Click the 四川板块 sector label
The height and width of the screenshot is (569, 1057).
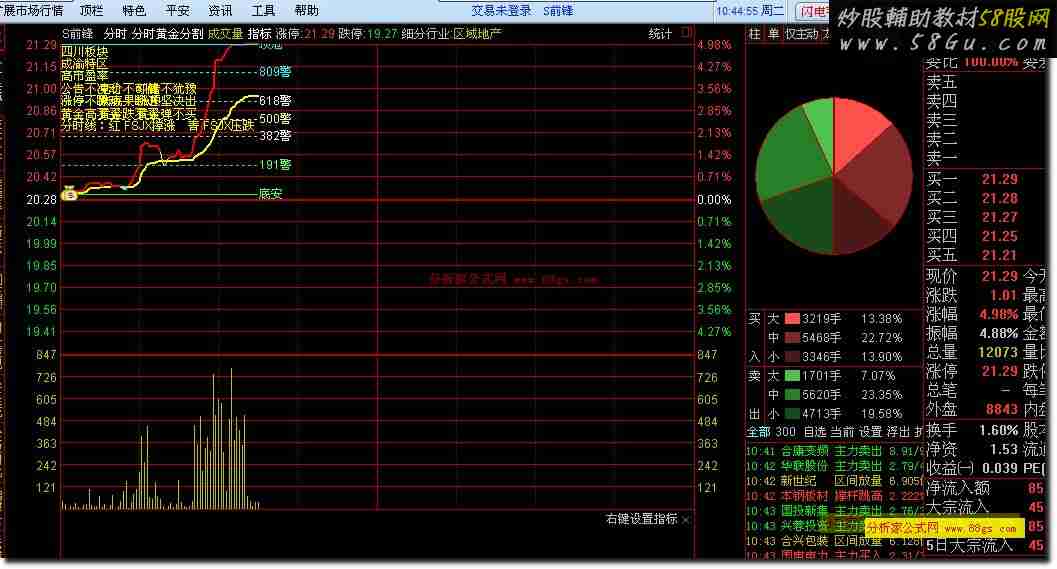[x=84, y=52]
